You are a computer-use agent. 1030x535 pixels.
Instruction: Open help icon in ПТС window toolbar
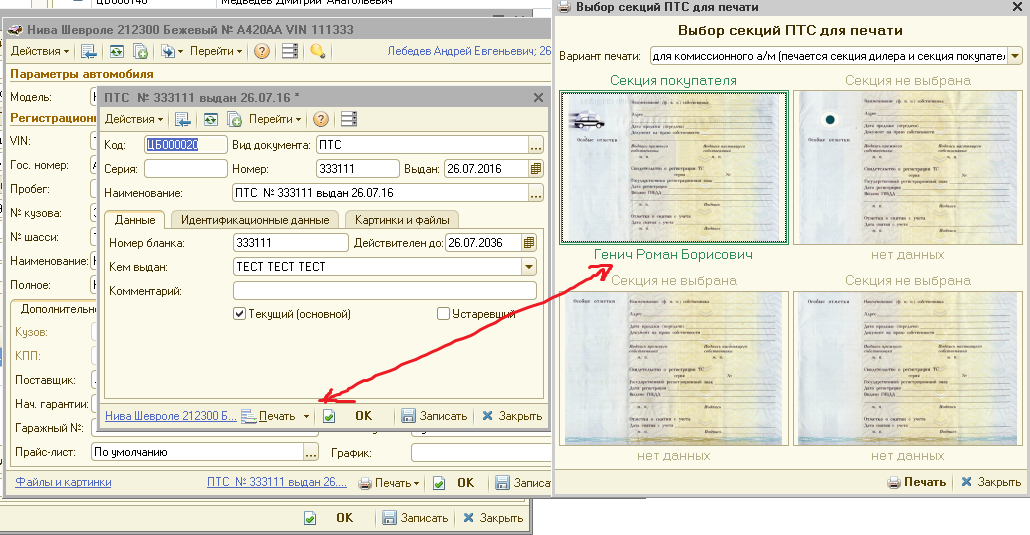321,119
